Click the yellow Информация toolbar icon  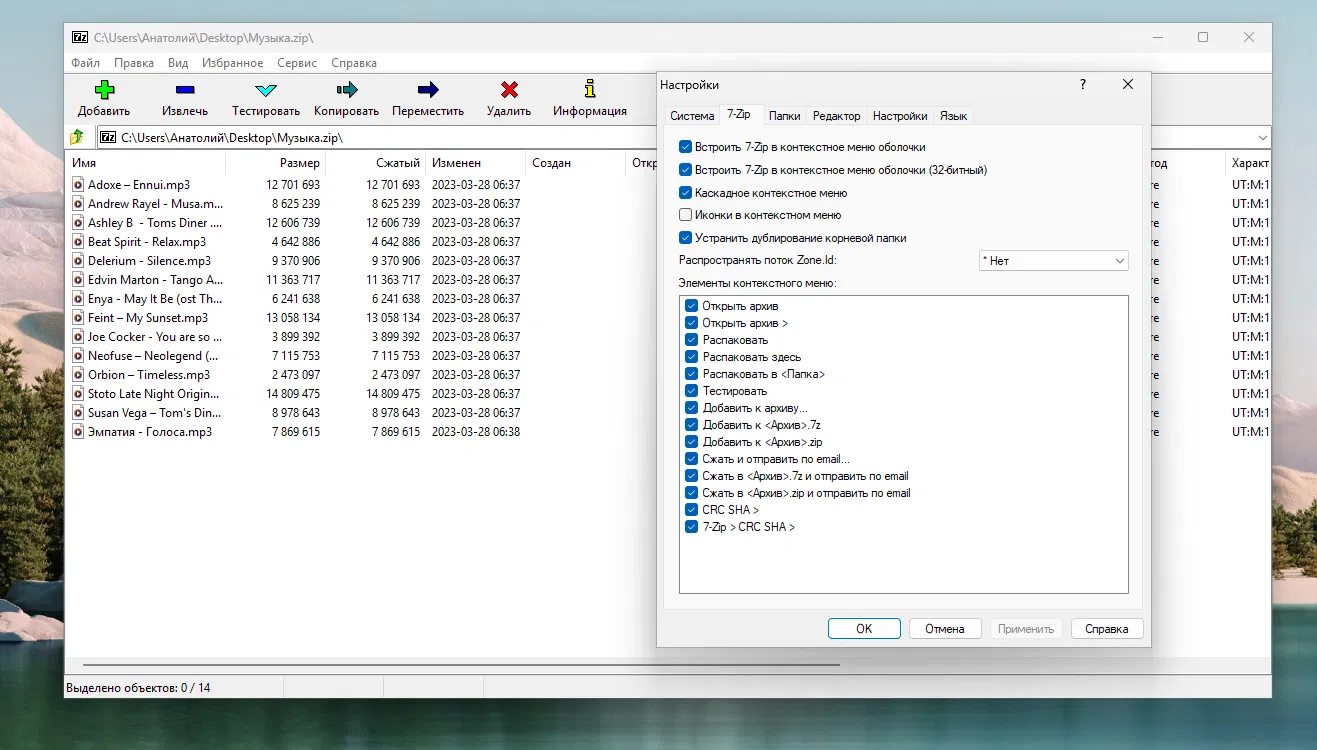590,90
